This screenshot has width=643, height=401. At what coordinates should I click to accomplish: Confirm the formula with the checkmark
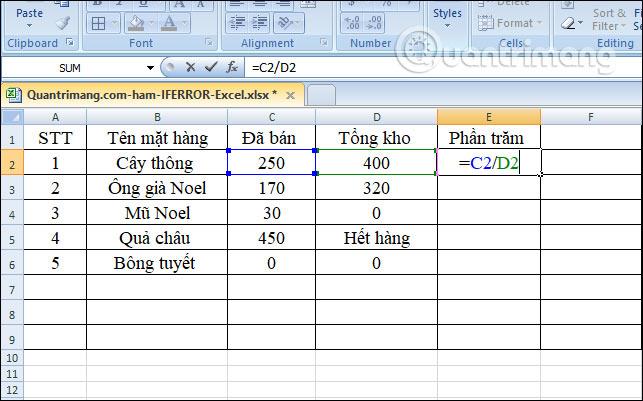click(x=211, y=67)
